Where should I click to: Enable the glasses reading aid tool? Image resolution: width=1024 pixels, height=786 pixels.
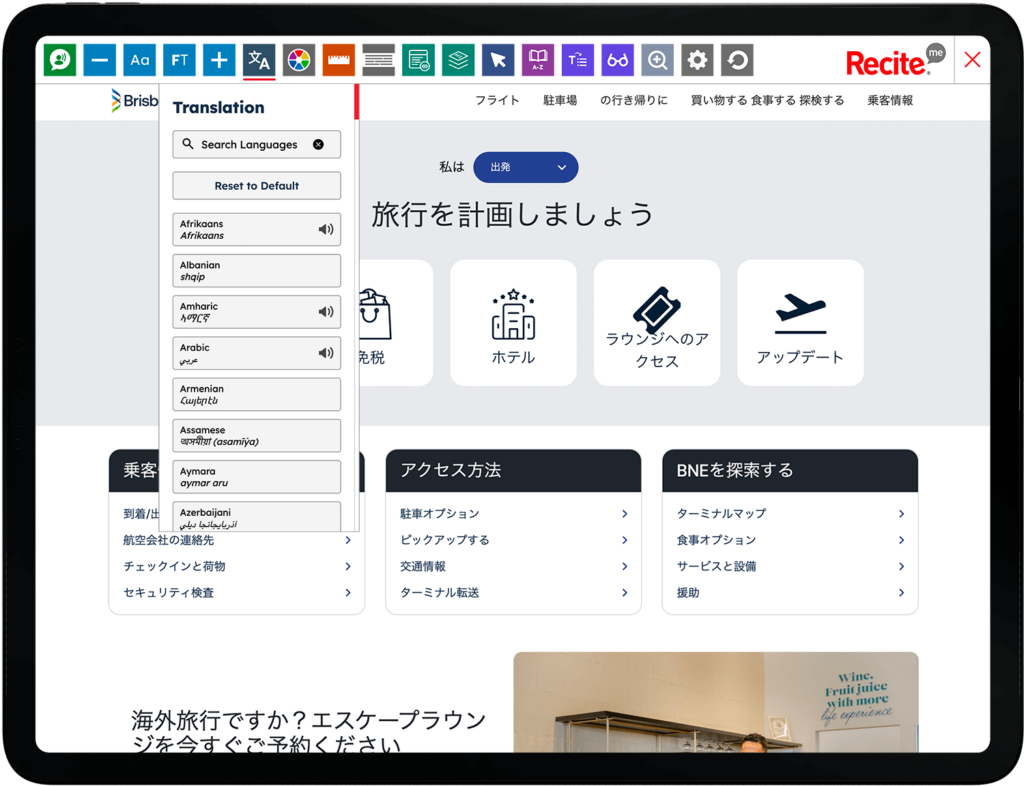coord(618,60)
